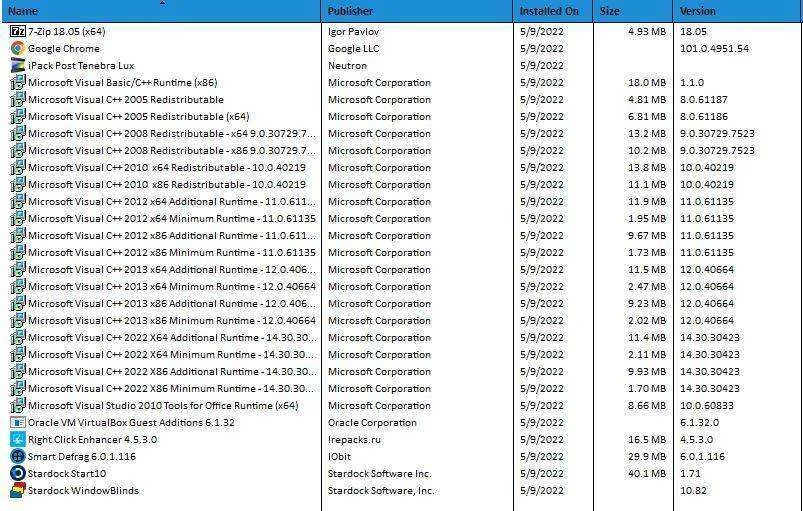
Task: Click the iPack Post Tenebra Lux icon
Action: pyautogui.click(x=18, y=66)
